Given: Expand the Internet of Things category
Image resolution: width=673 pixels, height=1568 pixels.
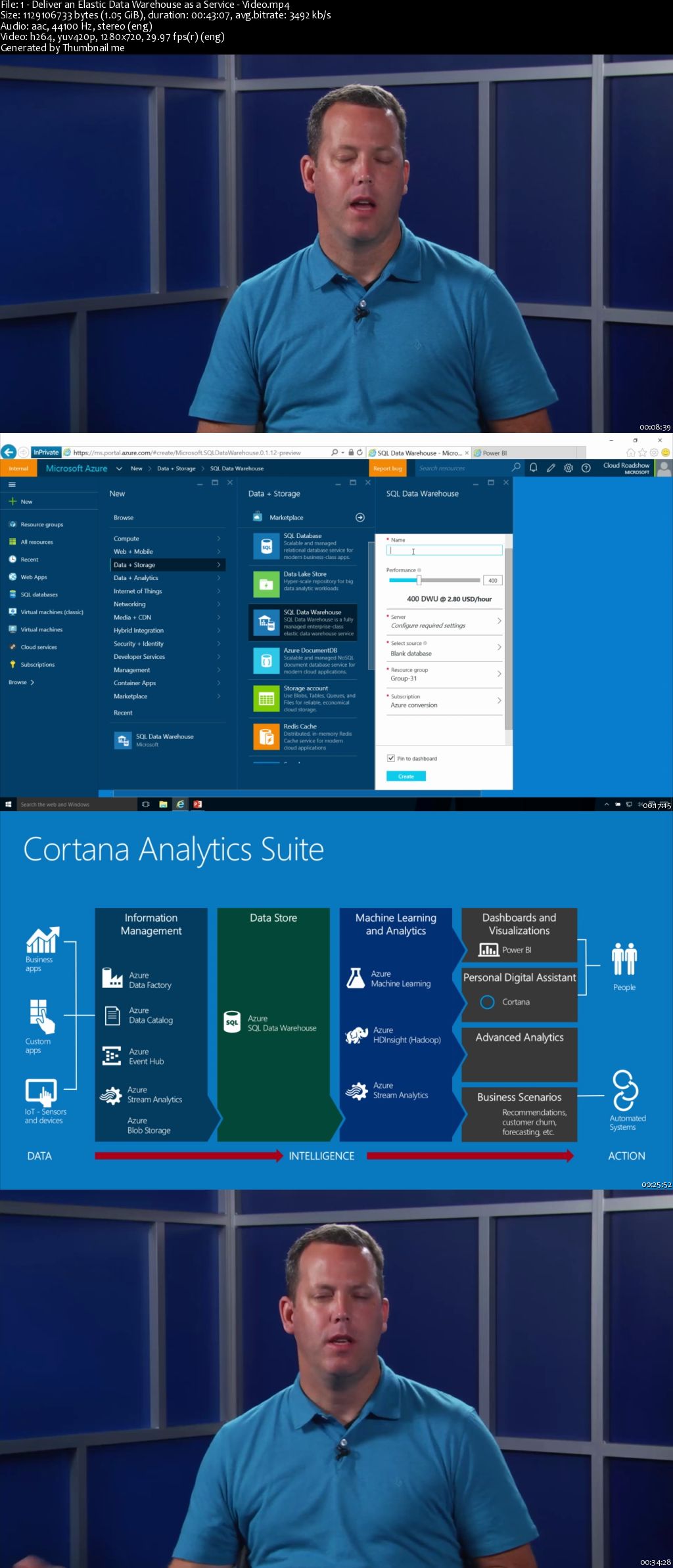Looking at the screenshot, I should point(168,591).
